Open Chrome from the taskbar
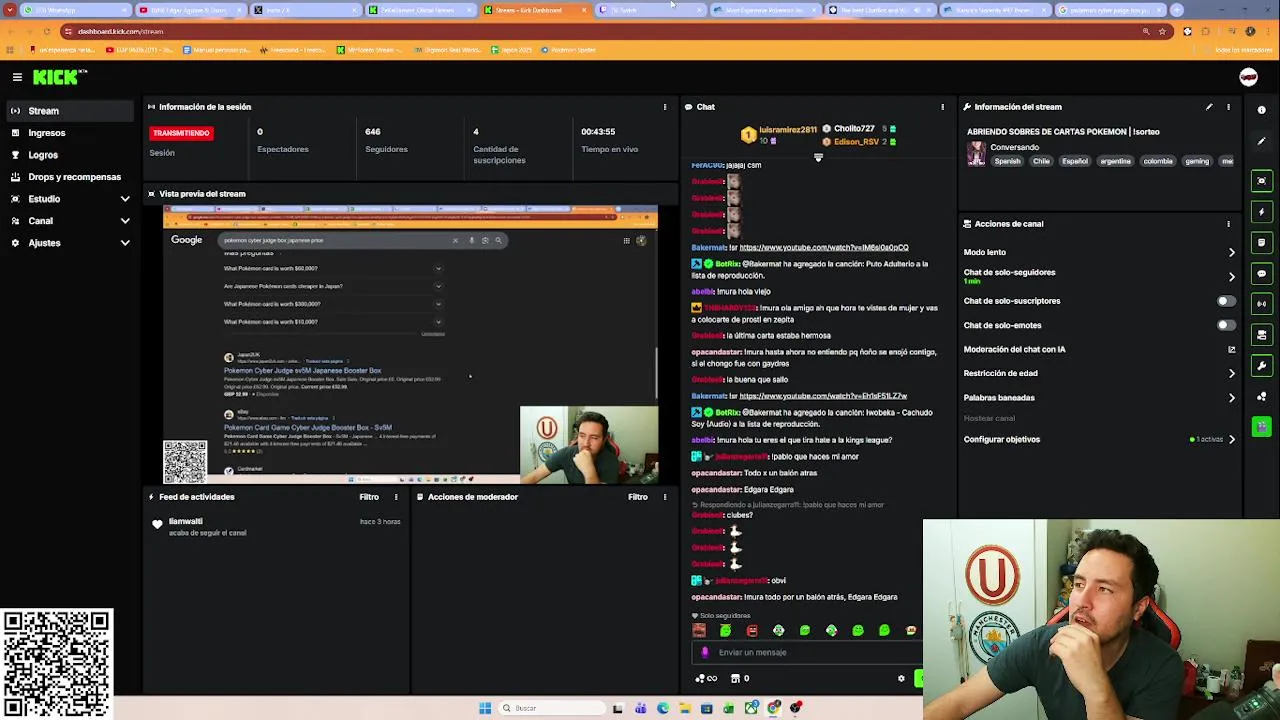This screenshot has height=720, width=1280. [x=773, y=708]
